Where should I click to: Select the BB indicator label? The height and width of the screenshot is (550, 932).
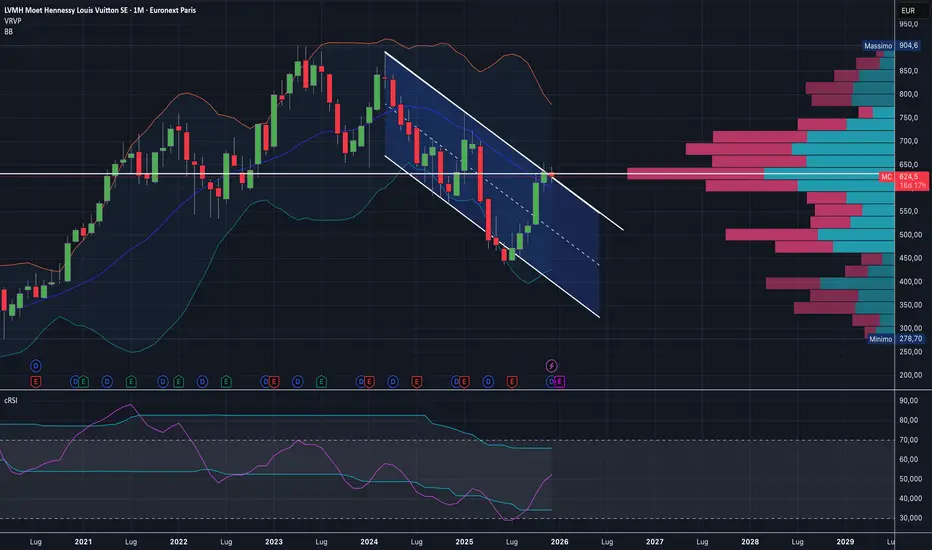[x=8, y=32]
